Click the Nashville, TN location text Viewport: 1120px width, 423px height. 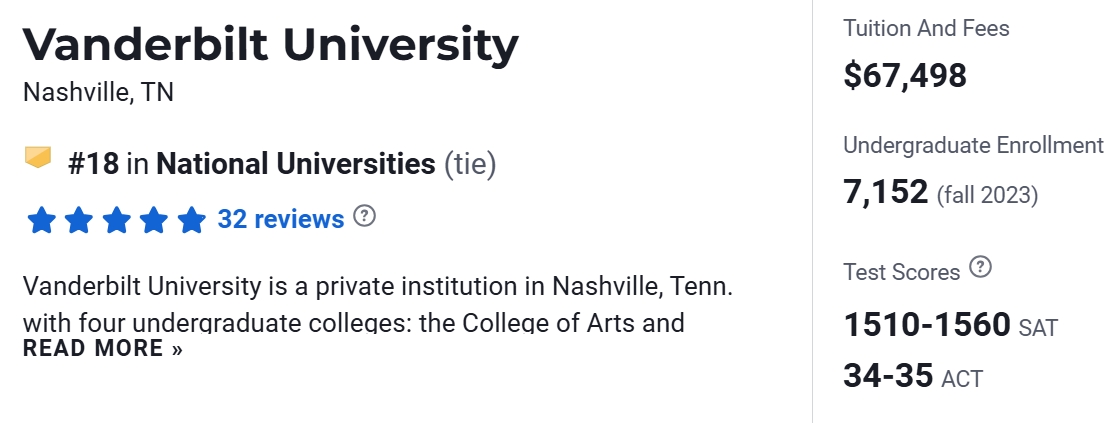click(98, 93)
